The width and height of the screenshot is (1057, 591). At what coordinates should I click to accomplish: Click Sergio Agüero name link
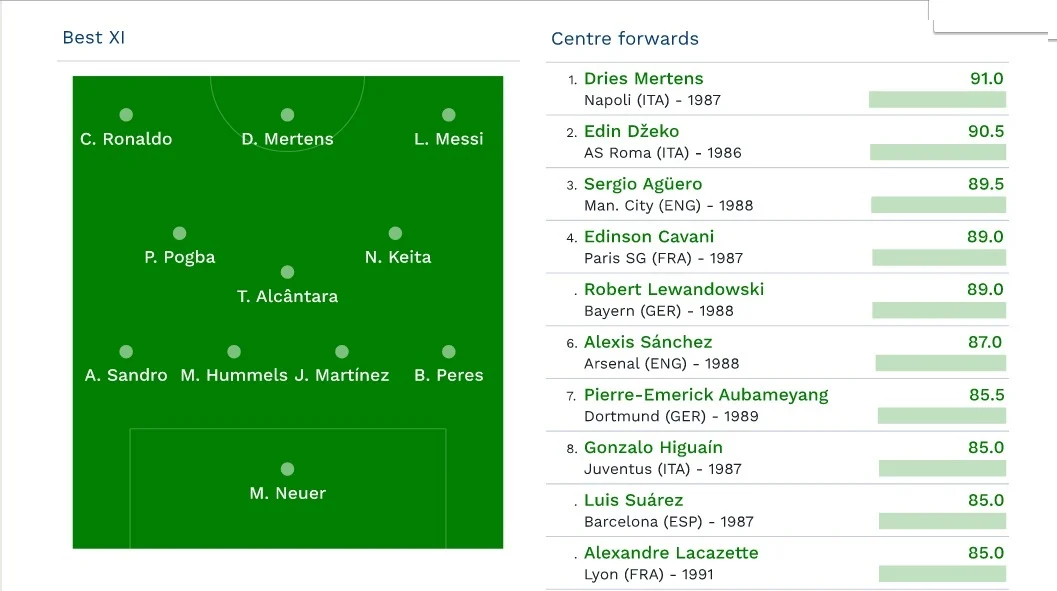(x=642, y=184)
